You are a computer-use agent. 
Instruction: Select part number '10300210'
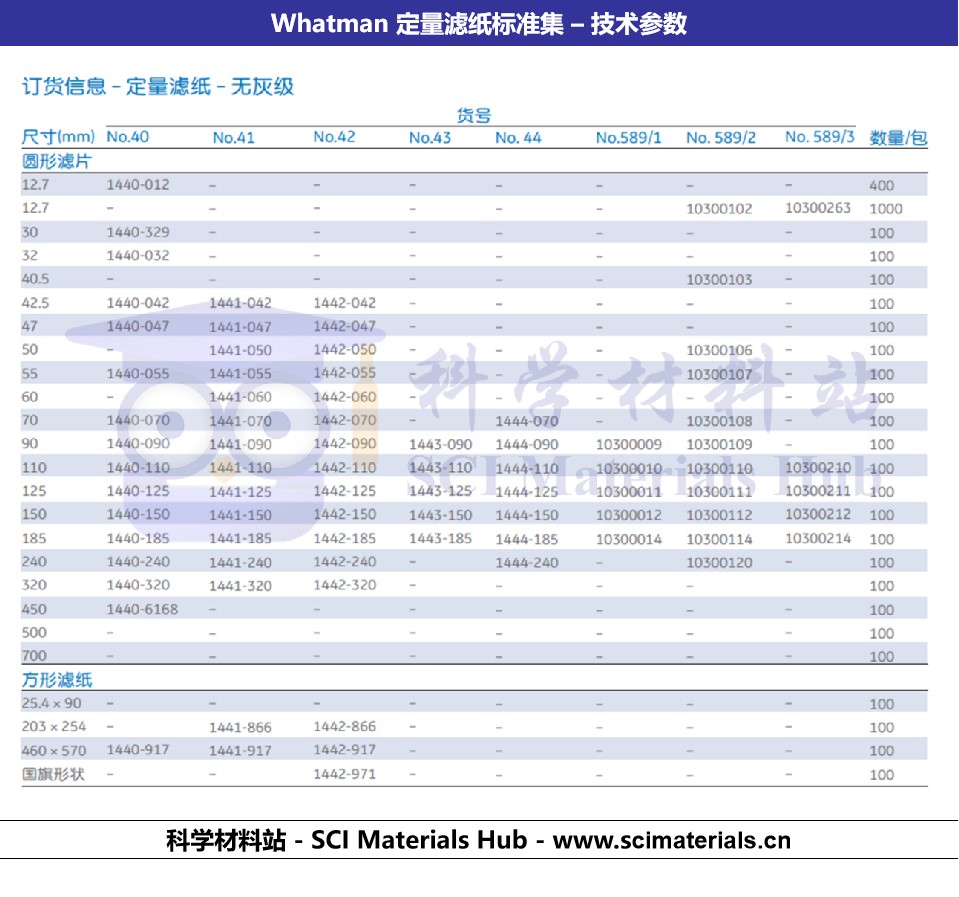[x=818, y=468]
